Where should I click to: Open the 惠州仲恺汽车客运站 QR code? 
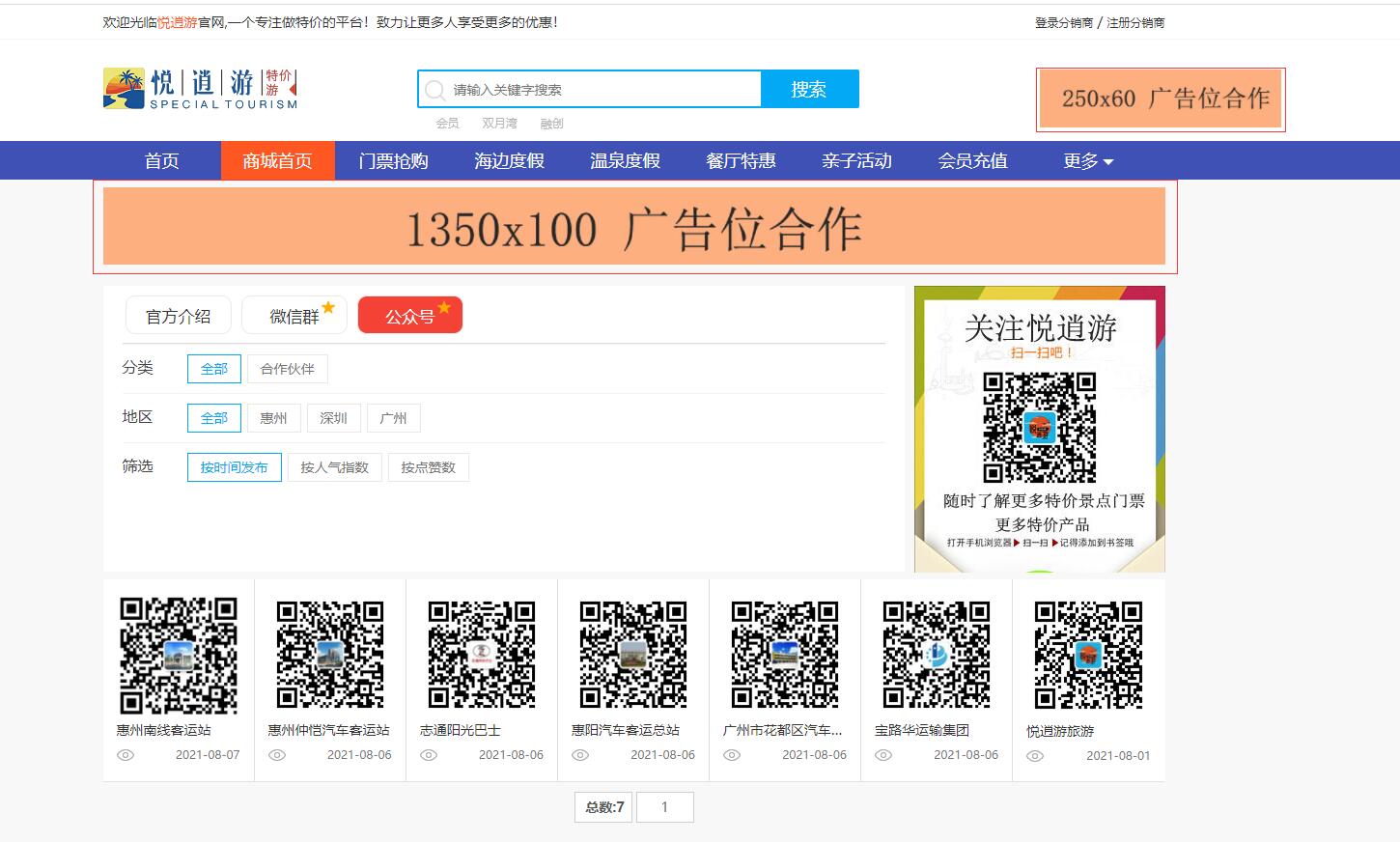point(330,654)
